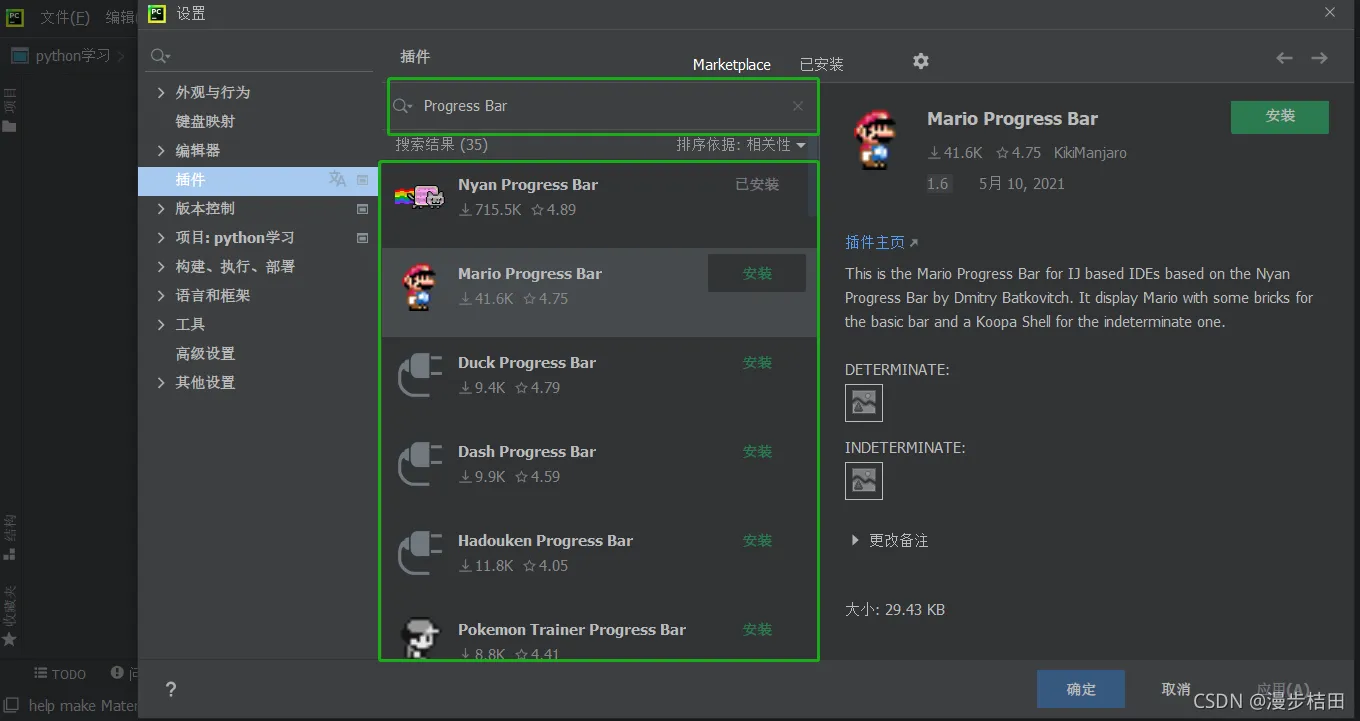1360x721 pixels.
Task: Open the help question mark icon
Action: click(171, 689)
